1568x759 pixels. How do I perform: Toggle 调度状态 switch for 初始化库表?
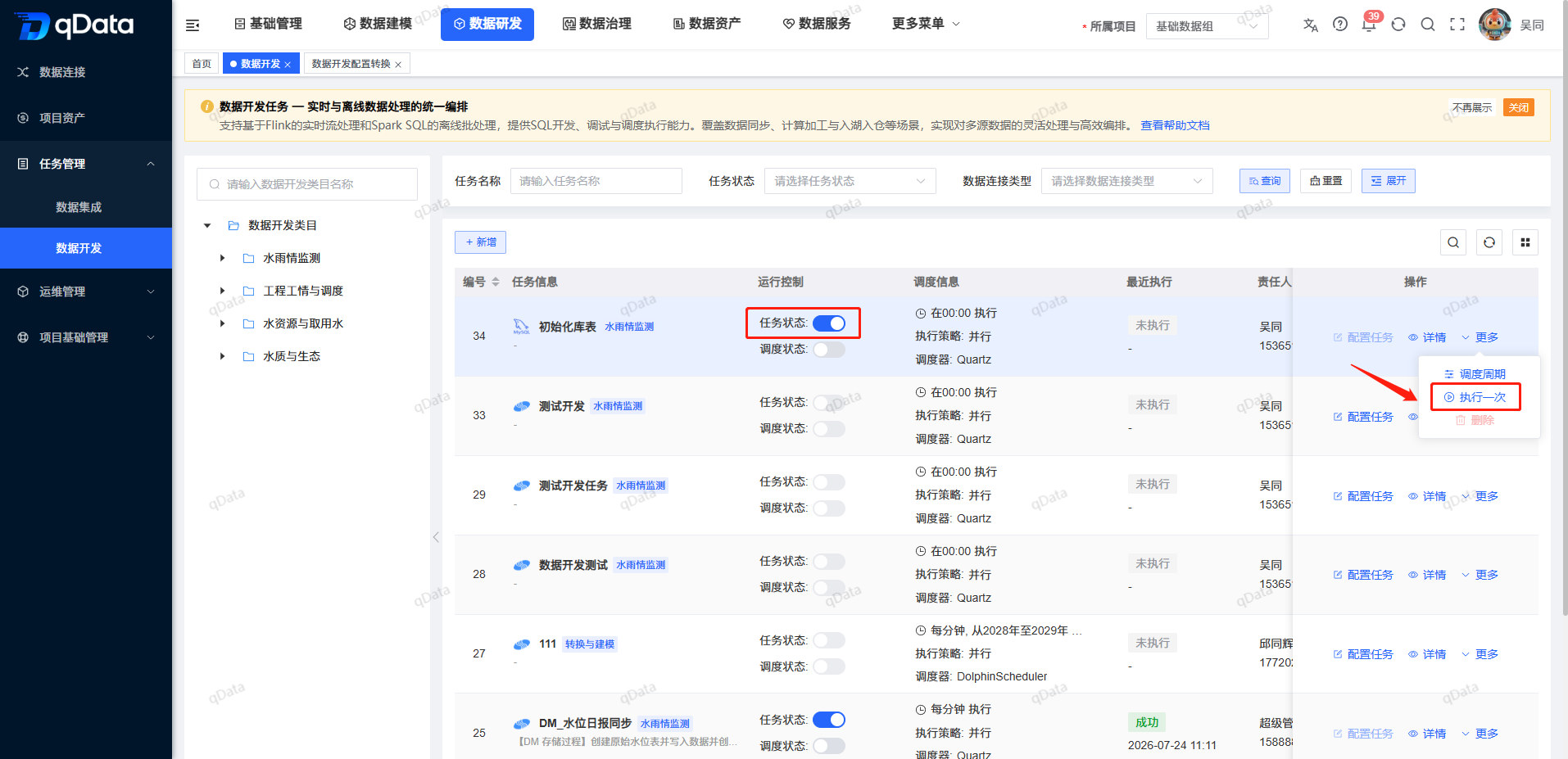pos(829,350)
